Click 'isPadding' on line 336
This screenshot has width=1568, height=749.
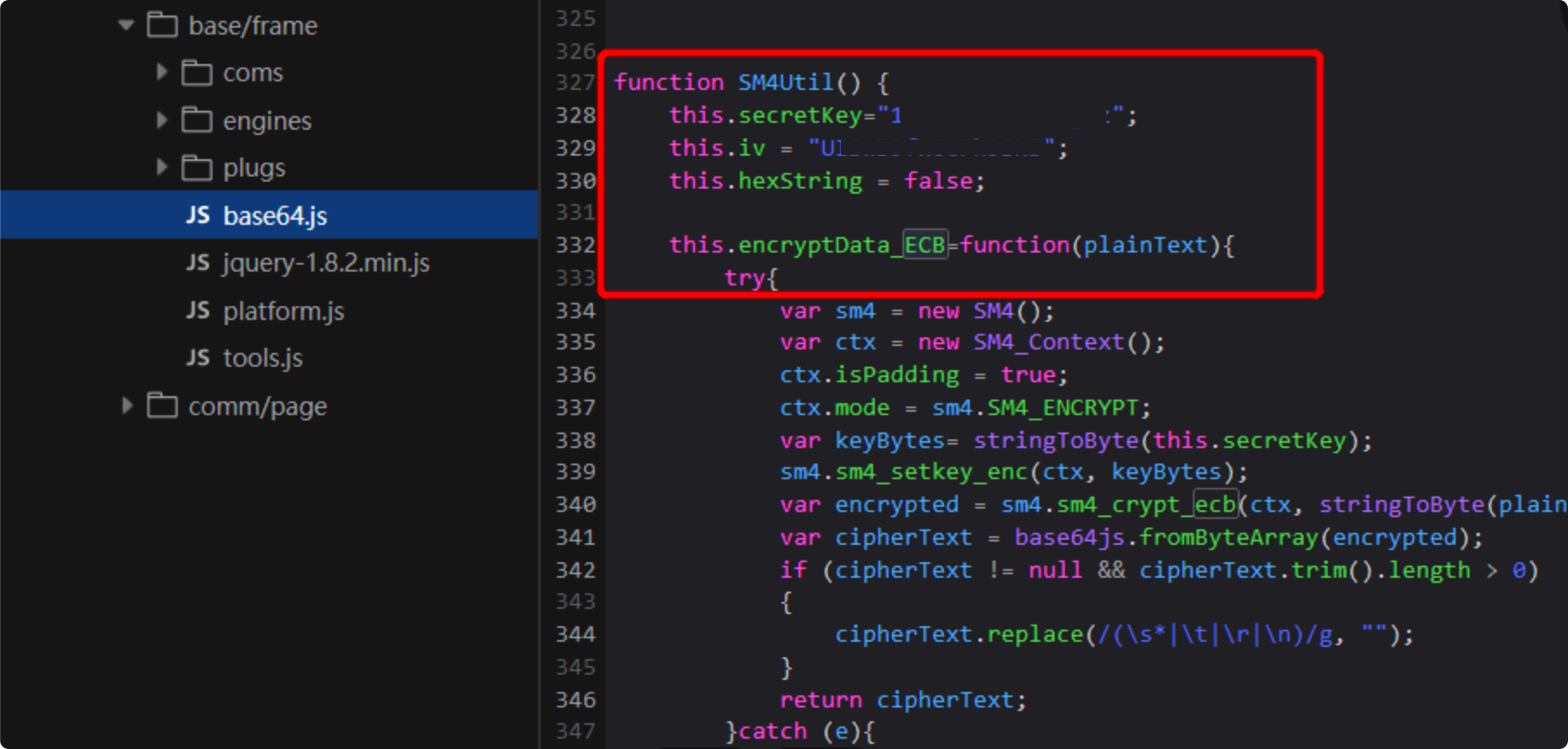[x=897, y=374]
